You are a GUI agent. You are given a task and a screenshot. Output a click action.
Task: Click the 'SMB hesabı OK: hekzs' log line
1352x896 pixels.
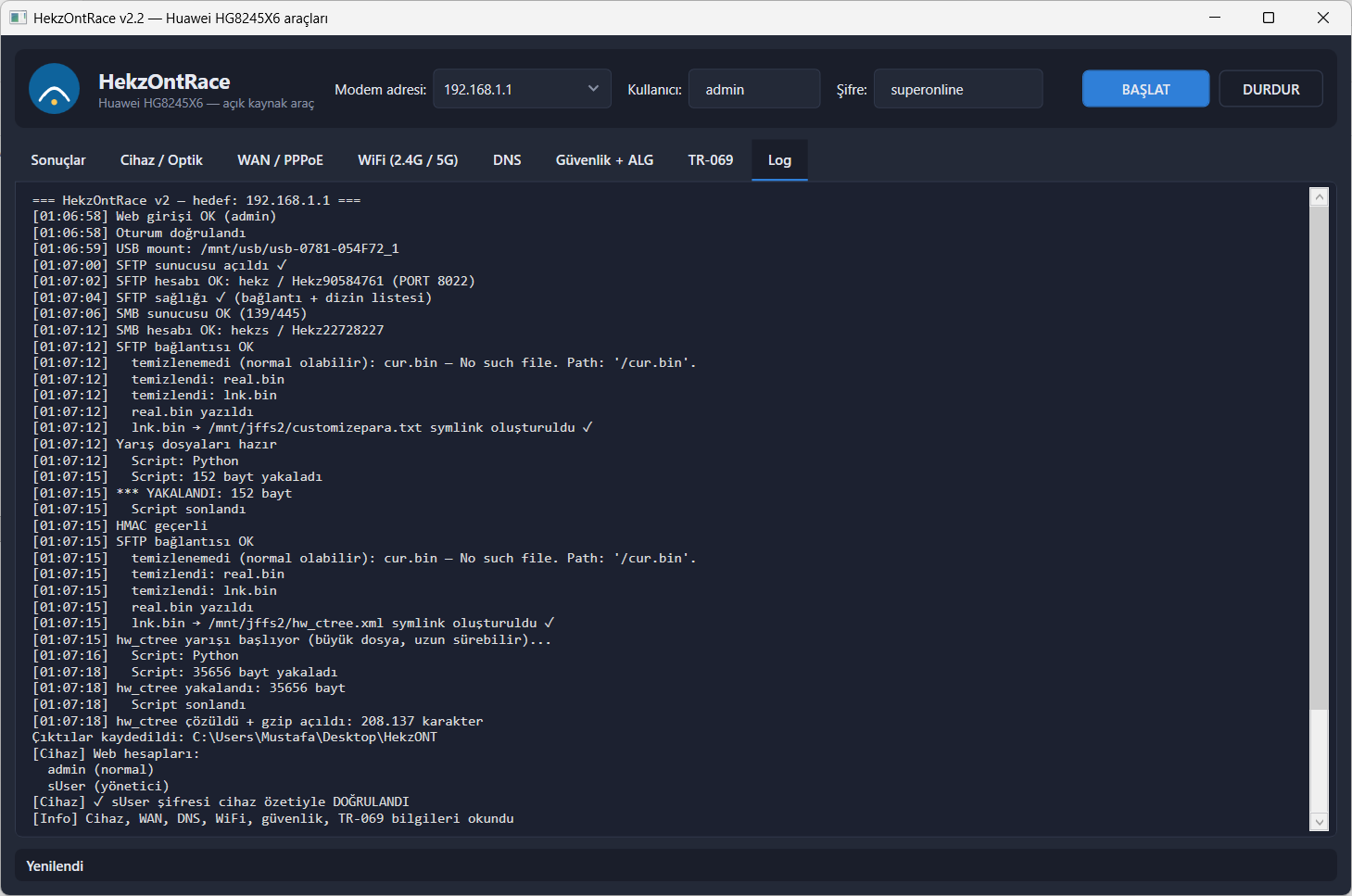point(208,330)
